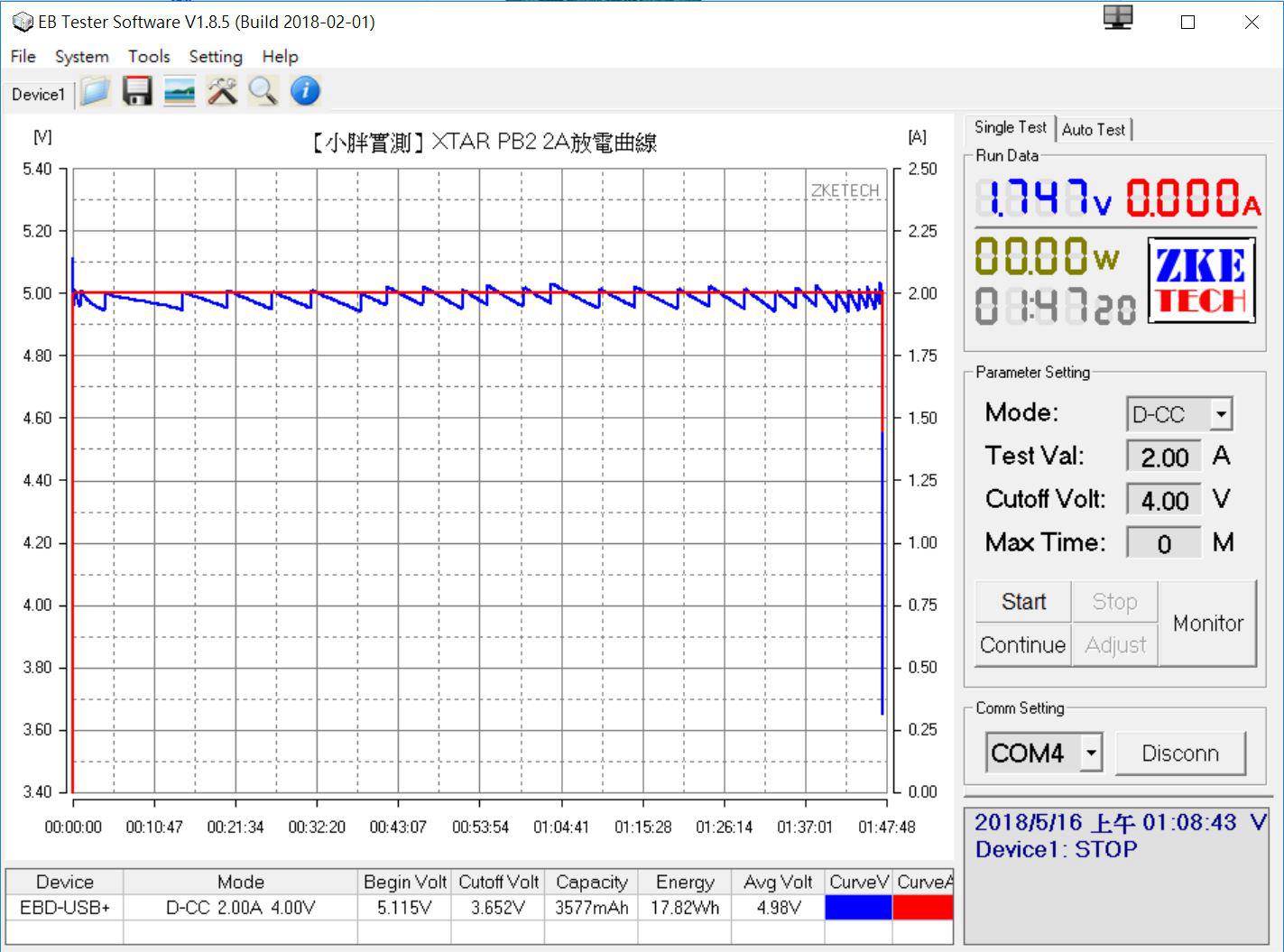Click the 5.115V begin volt cell
Screen dimensions: 1284x952
point(405,907)
